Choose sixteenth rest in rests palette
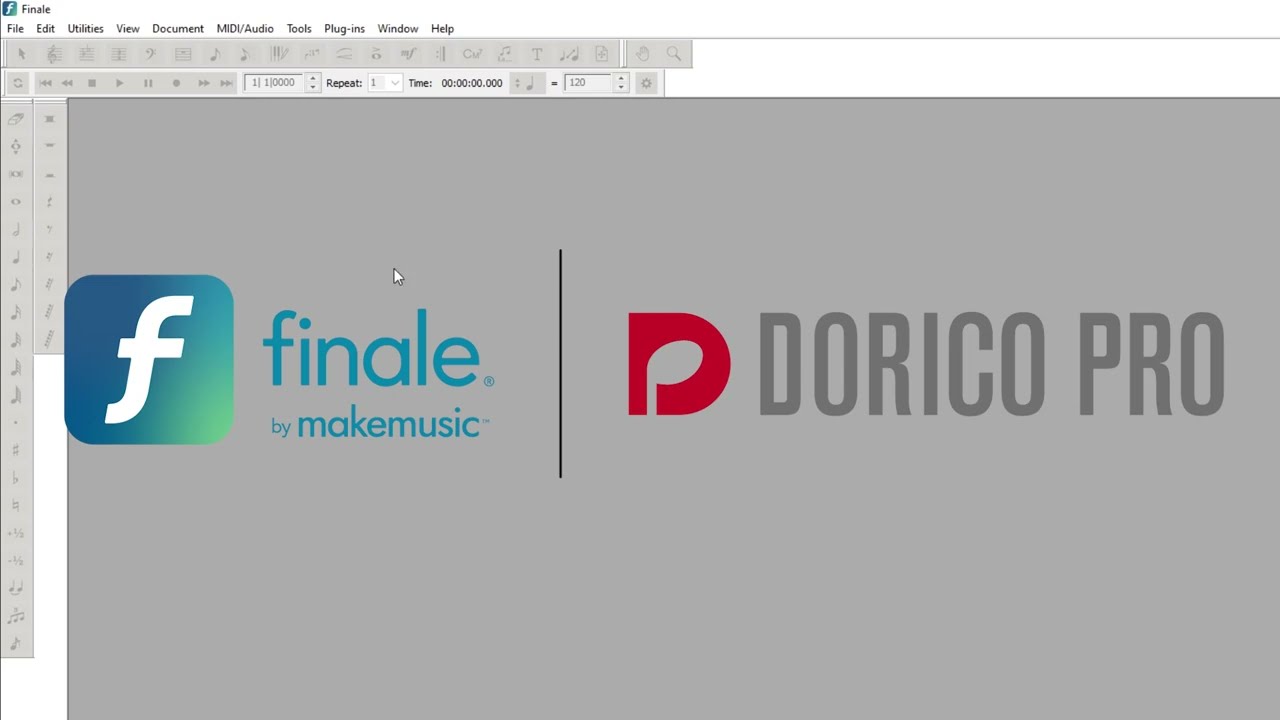Screen dimensions: 1280x720 [x=49, y=257]
